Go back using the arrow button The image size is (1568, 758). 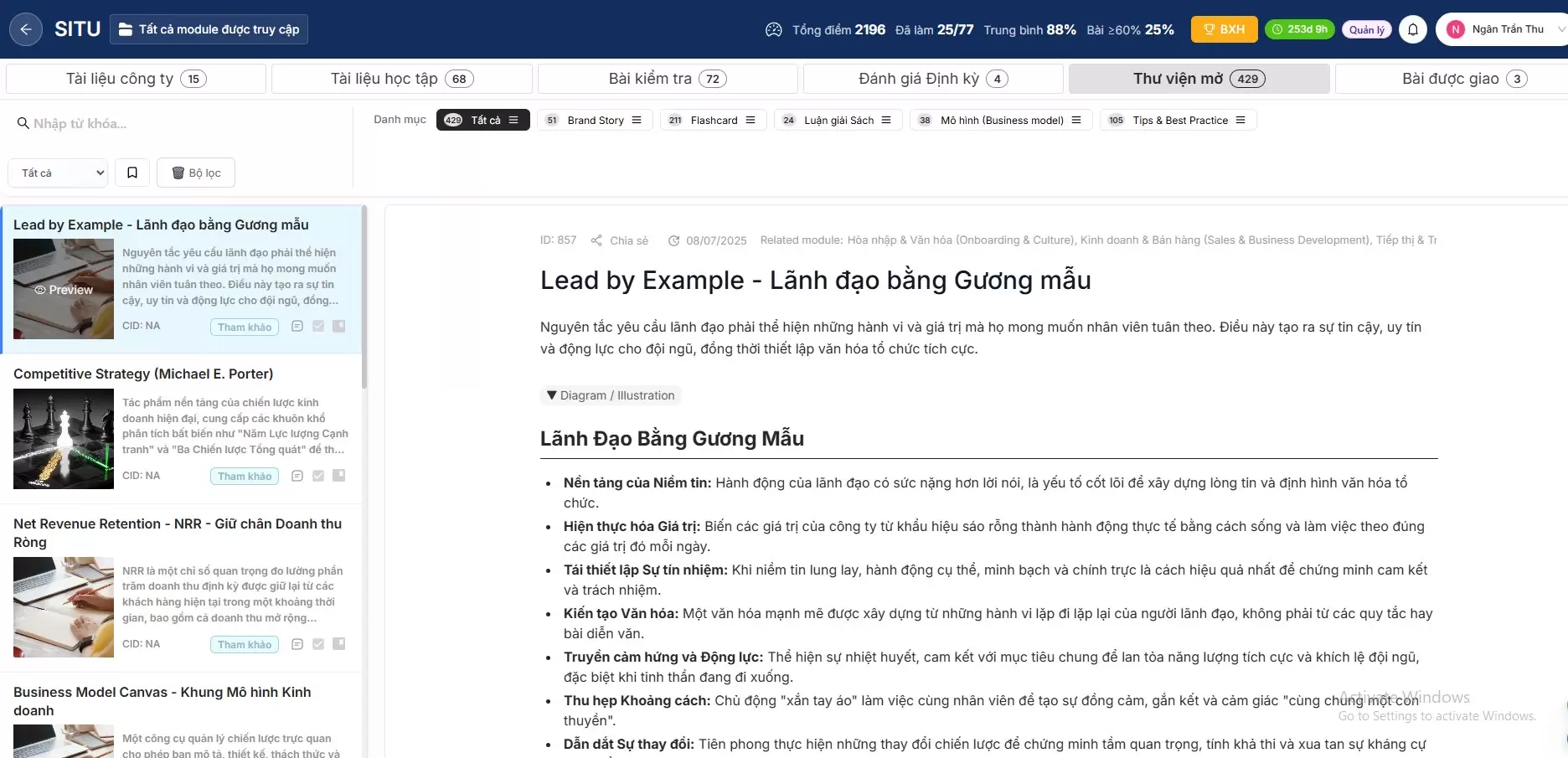click(x=26, y=29)
